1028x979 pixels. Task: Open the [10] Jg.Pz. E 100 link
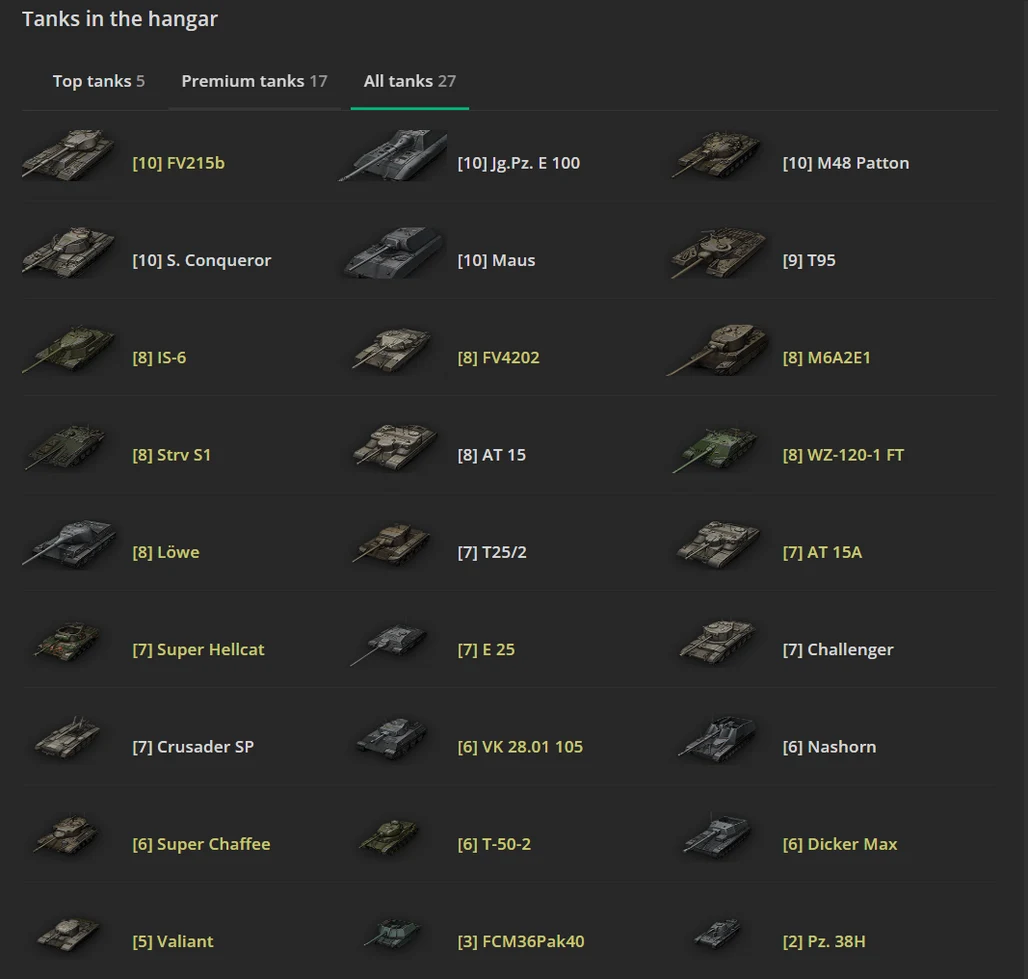519,163
